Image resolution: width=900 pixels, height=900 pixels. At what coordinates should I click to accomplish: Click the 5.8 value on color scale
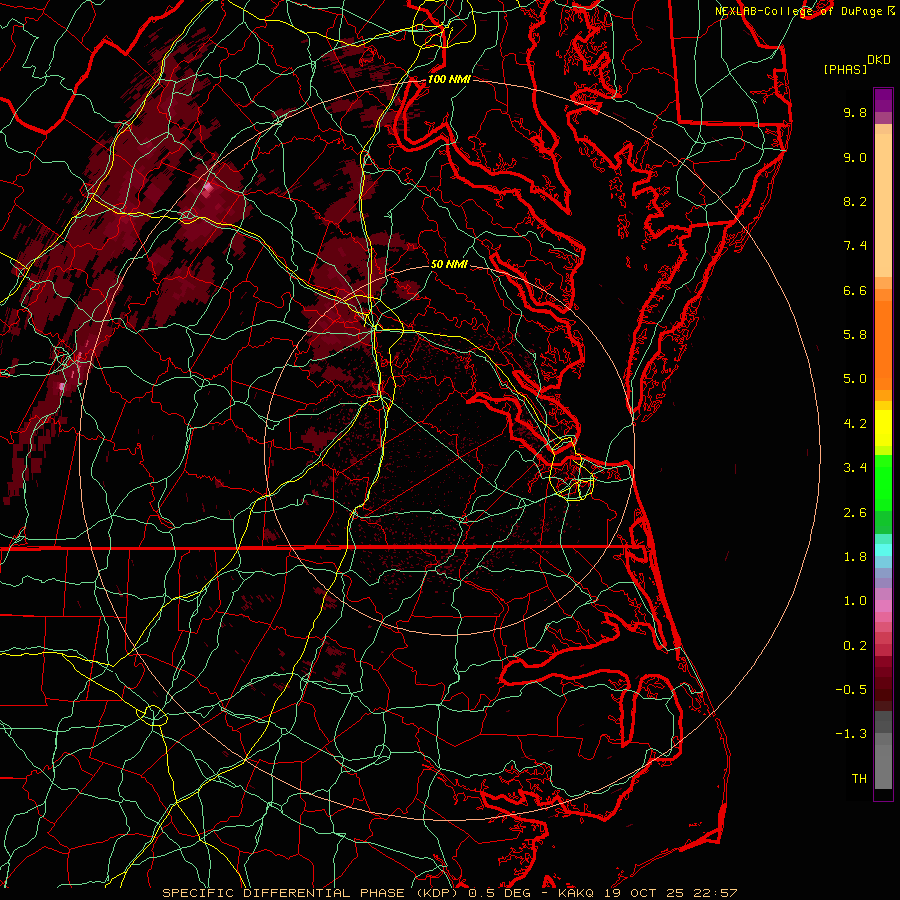click(855, 335)
